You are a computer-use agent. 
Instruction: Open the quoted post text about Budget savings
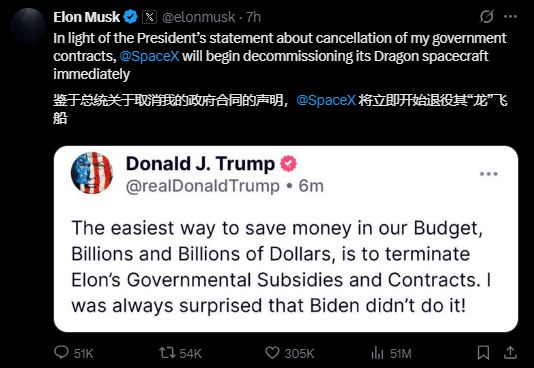[x=281, y=267]
